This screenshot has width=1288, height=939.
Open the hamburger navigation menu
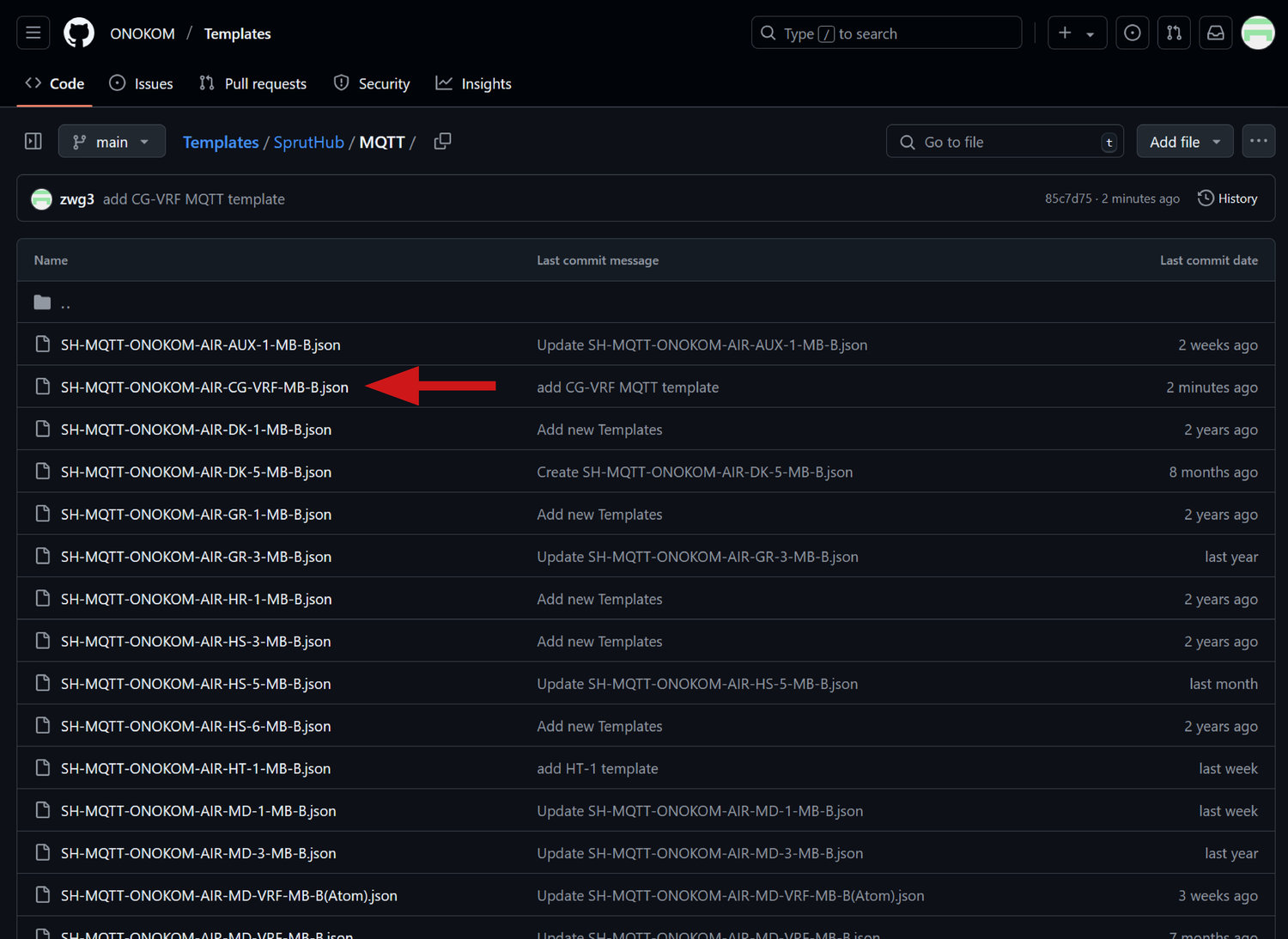click(x=33, y=33)
